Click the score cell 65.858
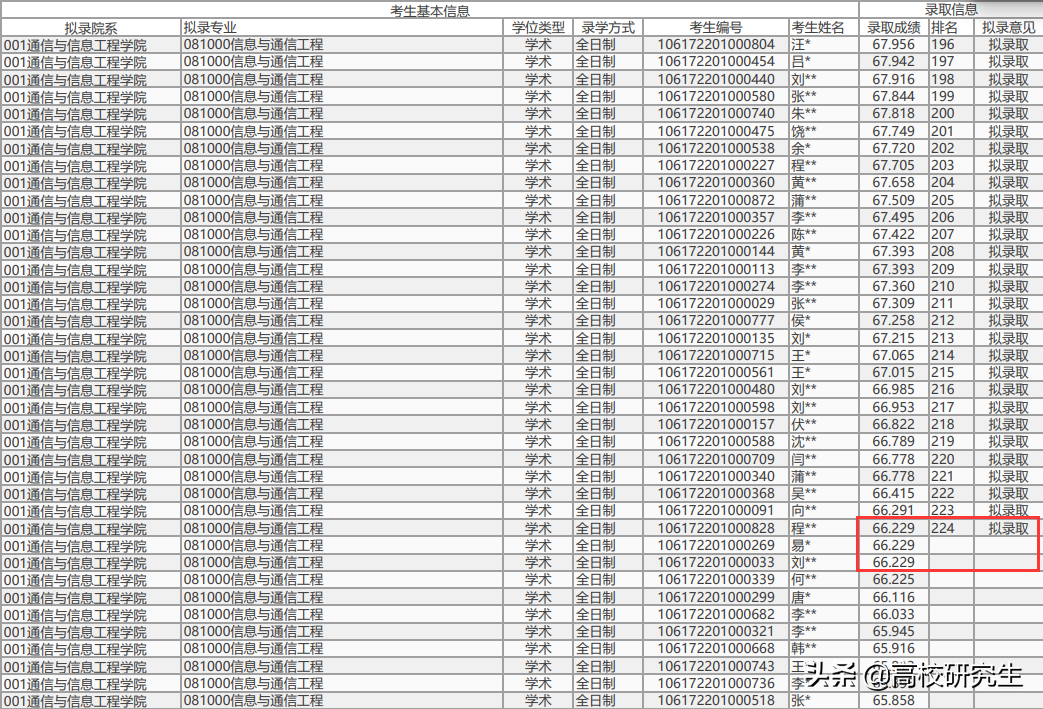 (x=893, y=700)
